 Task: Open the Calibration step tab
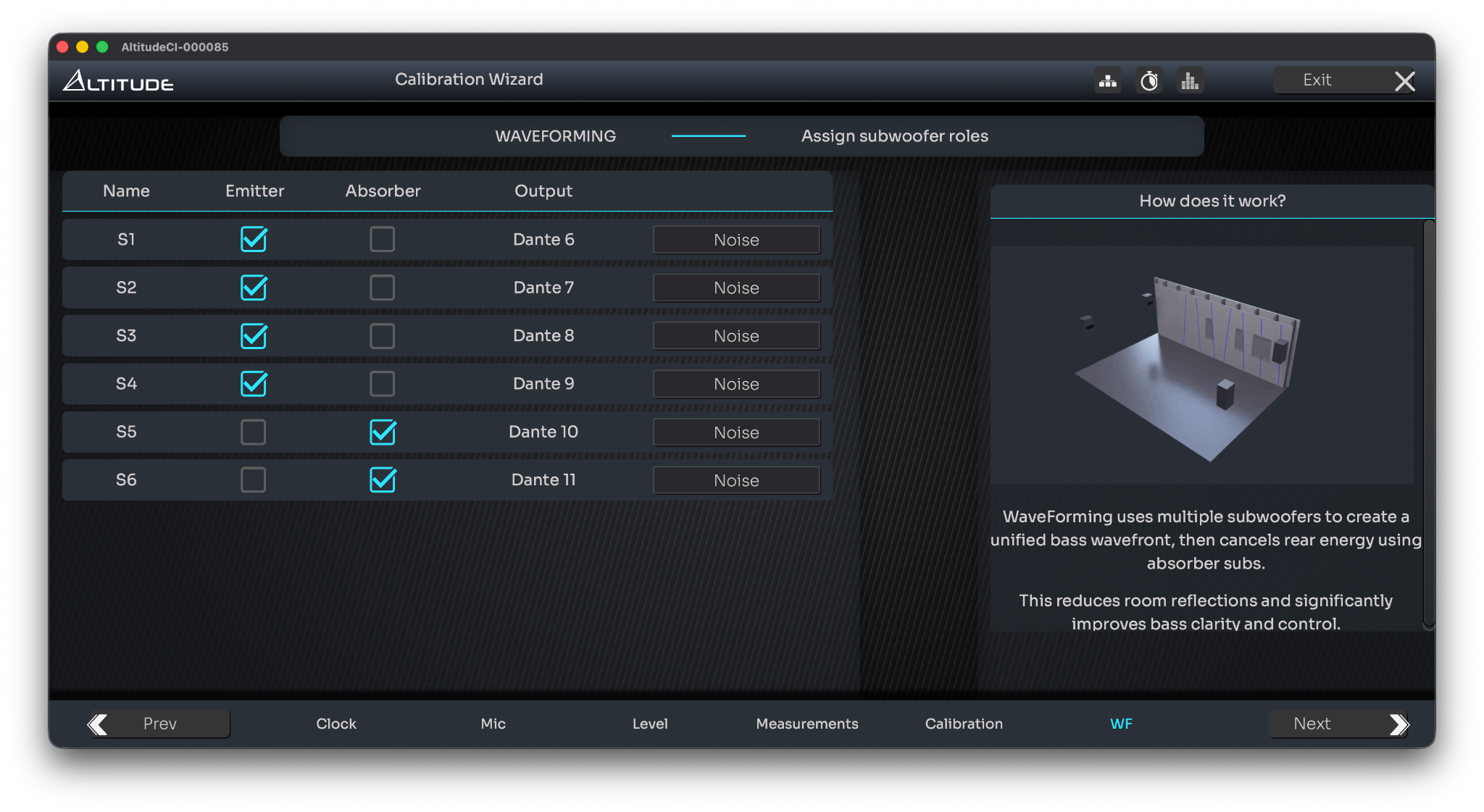(964, 724)
